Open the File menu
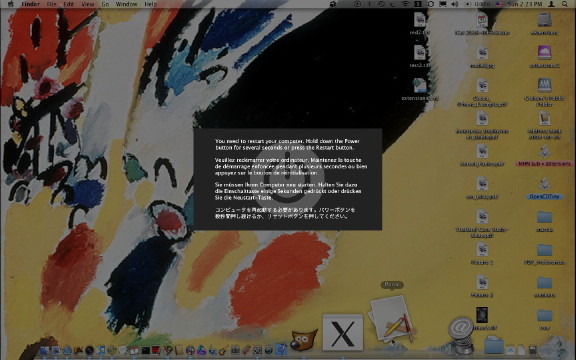The height and width of the screenshot is (360, 576). pyautogui.click(x=51, y=4)
